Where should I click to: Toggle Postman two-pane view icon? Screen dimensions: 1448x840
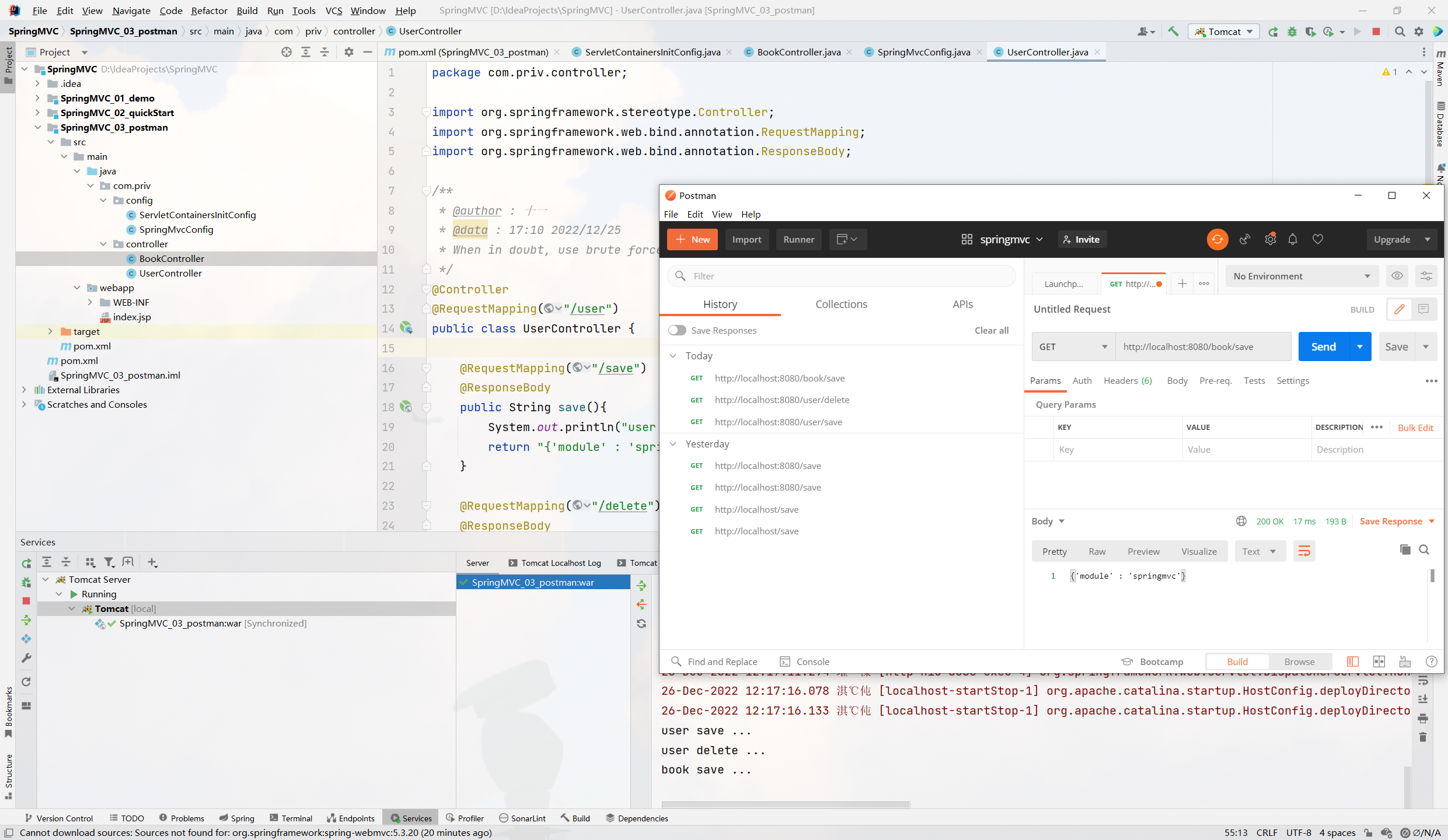pyautogui.click(x=1379, y=661)
